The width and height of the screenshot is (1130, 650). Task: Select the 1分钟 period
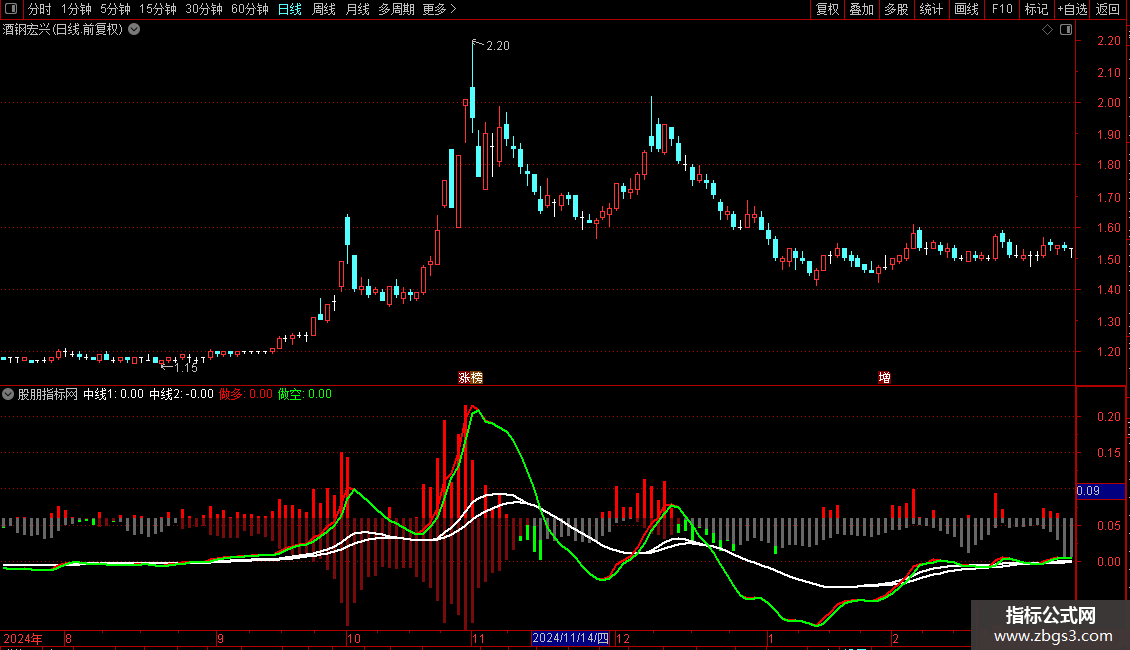point(76,9)
